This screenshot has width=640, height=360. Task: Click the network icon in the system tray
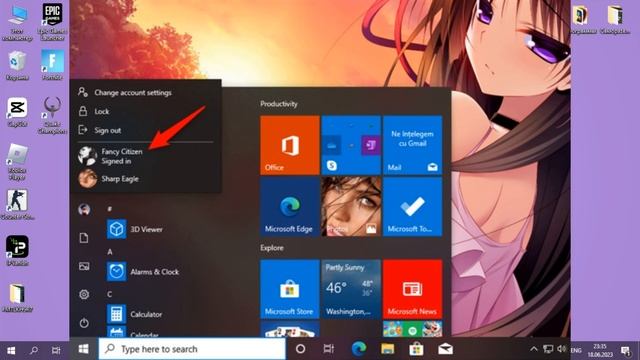tap(548, 349)
